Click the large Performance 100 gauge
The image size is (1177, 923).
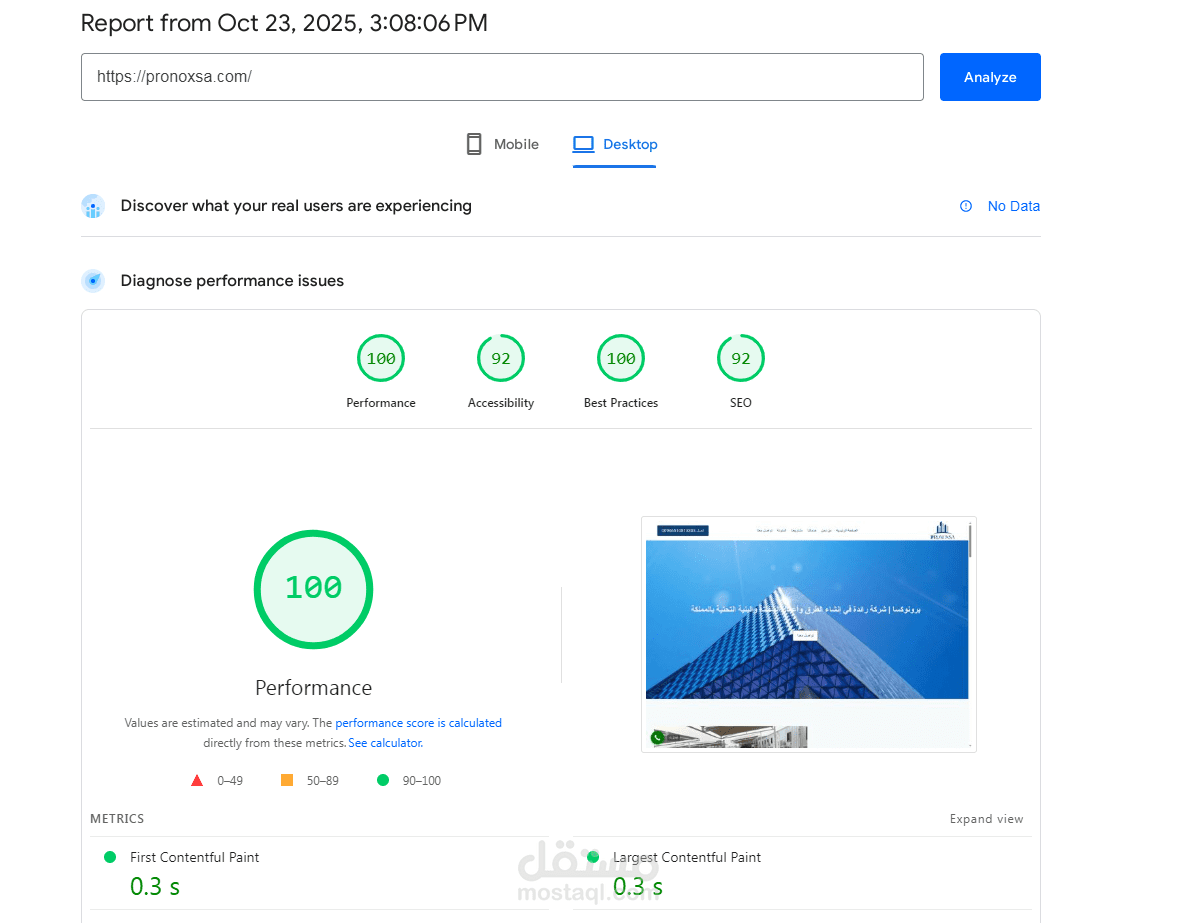coord(313,589)
